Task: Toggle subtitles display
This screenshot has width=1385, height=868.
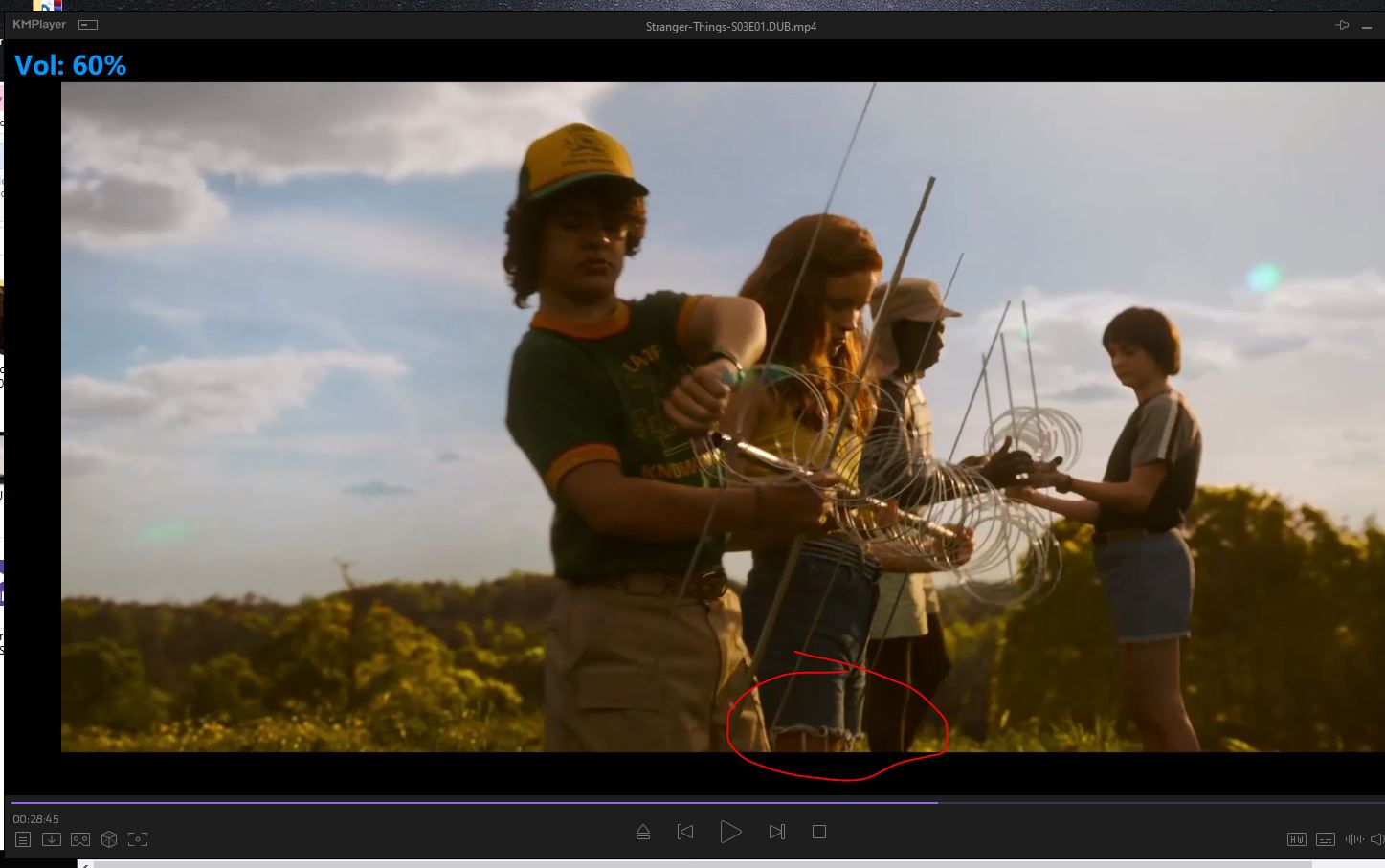Action: (1325, 839)
